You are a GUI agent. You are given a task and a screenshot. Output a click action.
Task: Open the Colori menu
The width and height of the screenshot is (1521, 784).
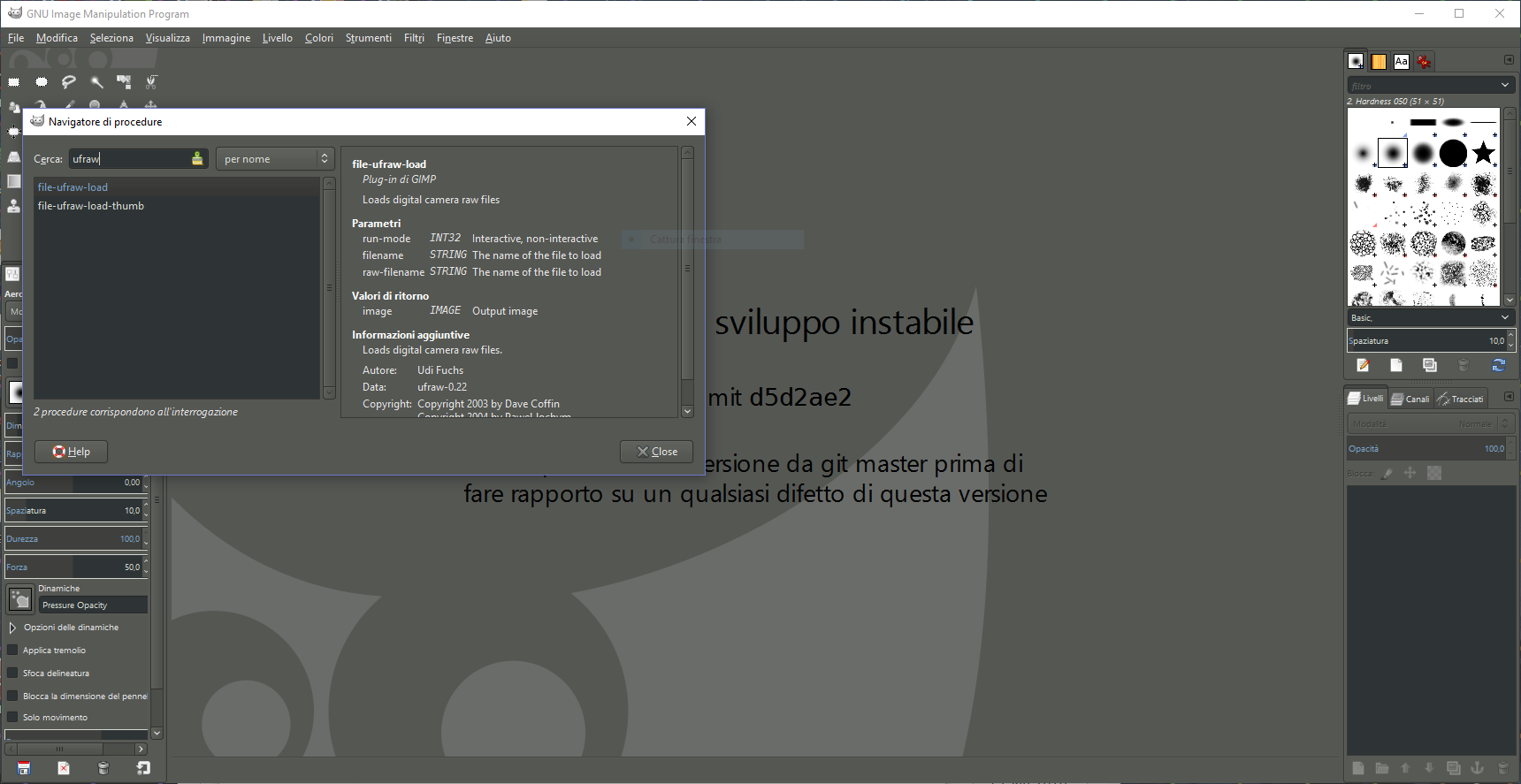pos(319,38)
